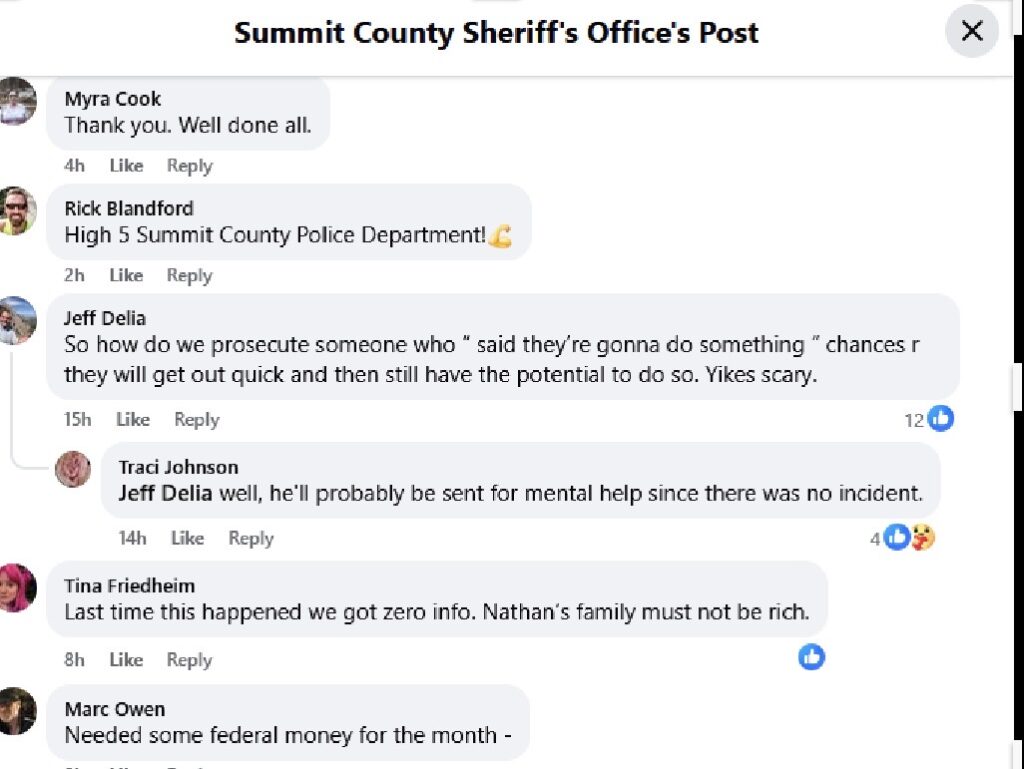
Task: Like Tina Friedheim's comment
Action: click(x=126, y=660)
